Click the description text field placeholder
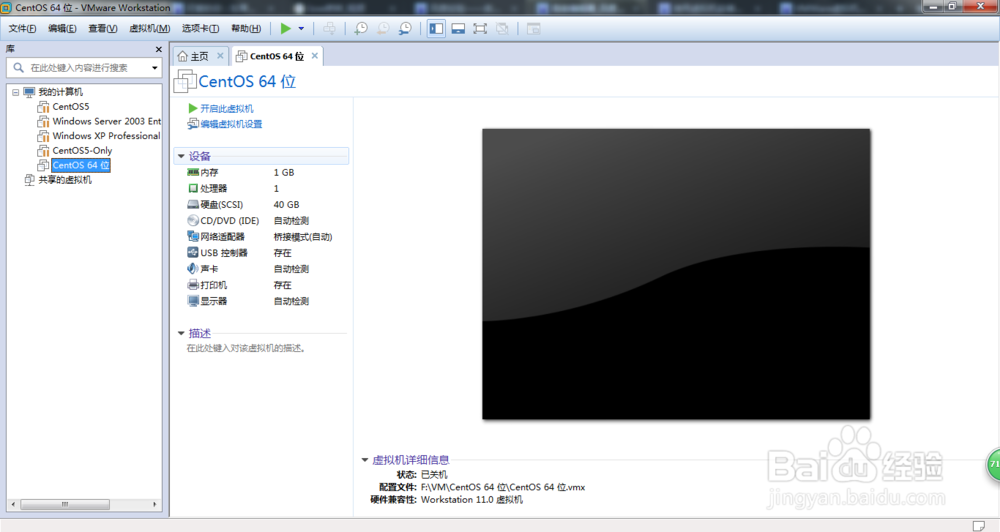 point(246,348)
